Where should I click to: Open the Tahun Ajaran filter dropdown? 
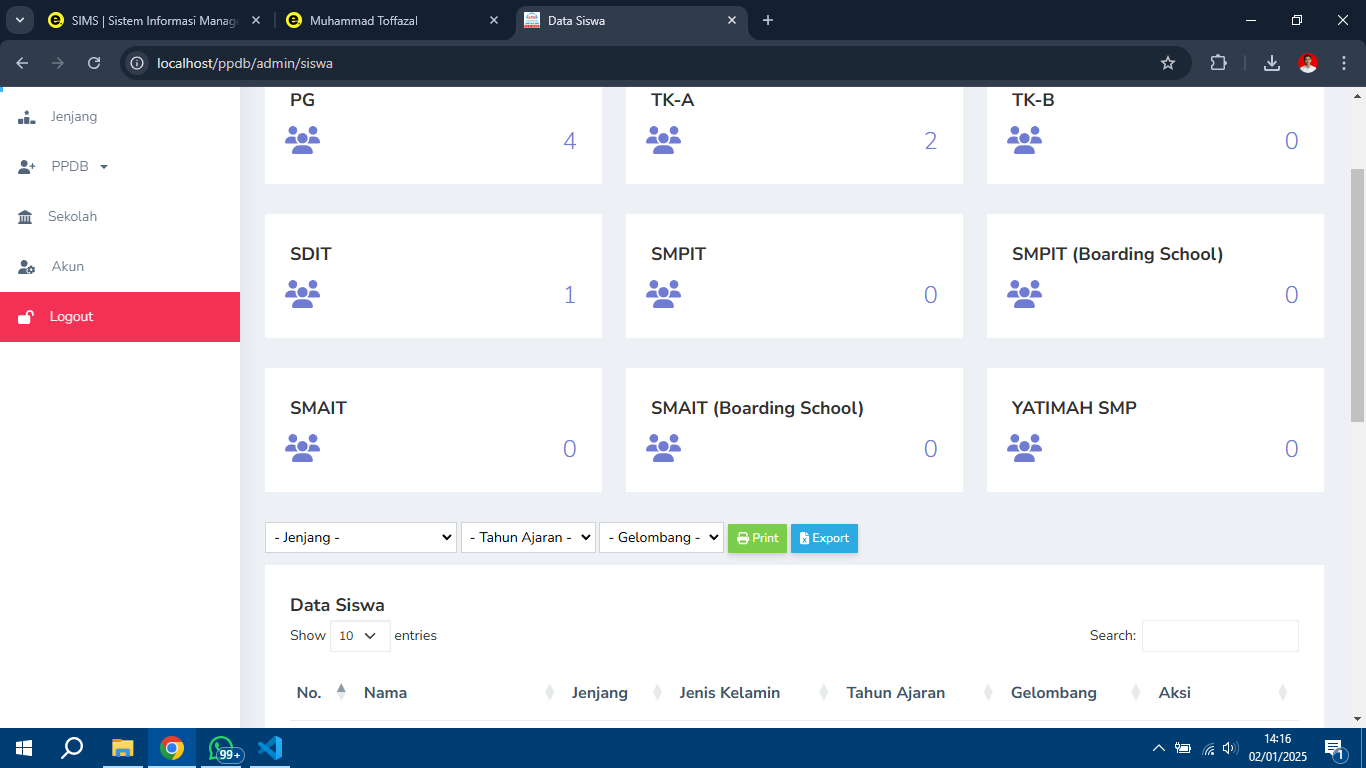click(x=527, y=538)
